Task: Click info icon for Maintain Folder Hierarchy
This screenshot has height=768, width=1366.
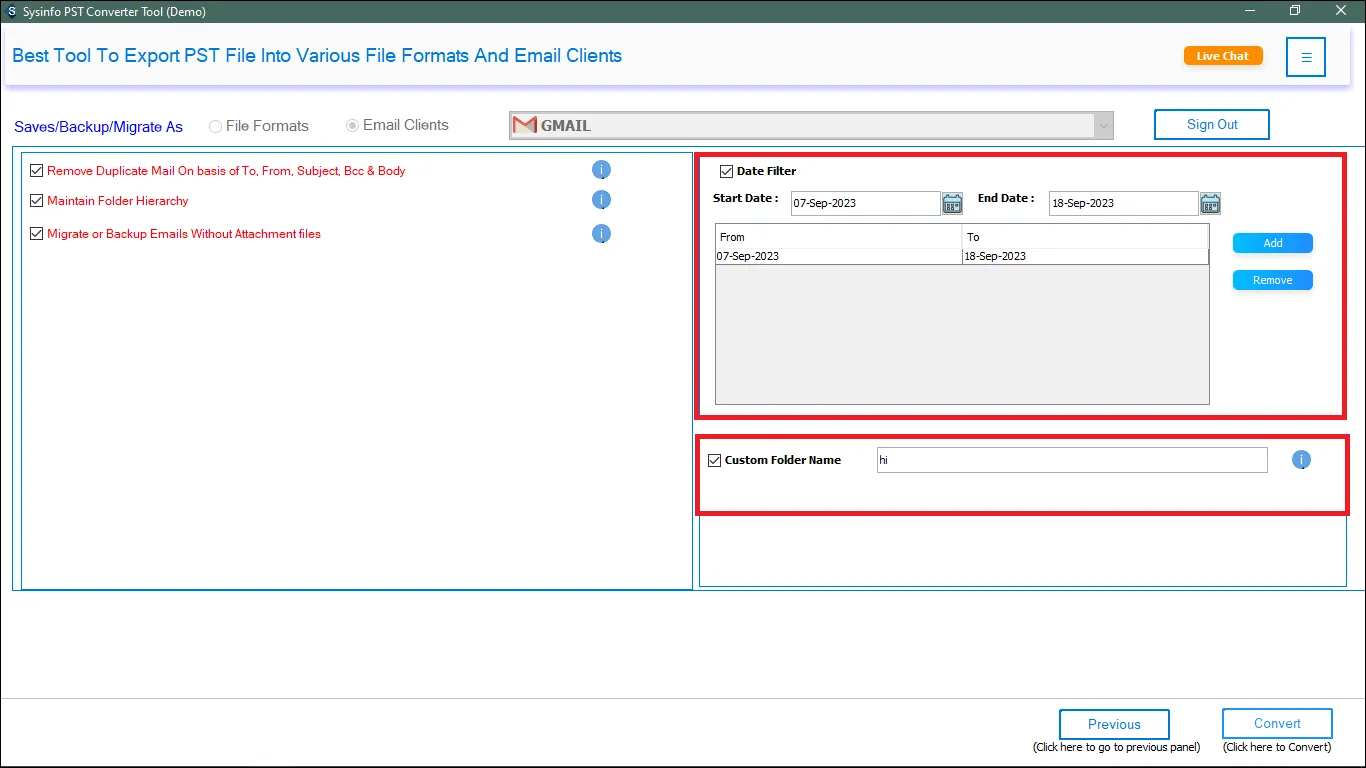Action: 601,200
